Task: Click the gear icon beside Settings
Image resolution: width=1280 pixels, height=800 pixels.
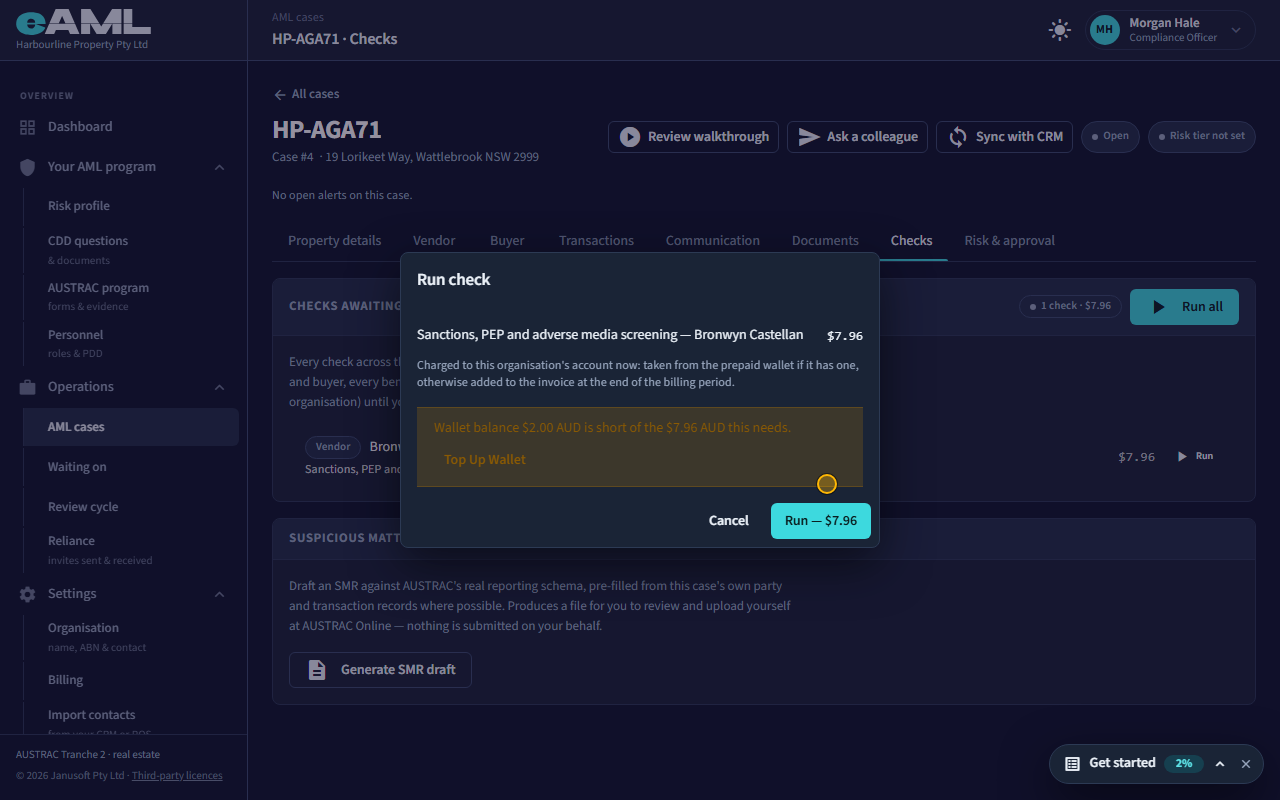Action: click(27, 594)
